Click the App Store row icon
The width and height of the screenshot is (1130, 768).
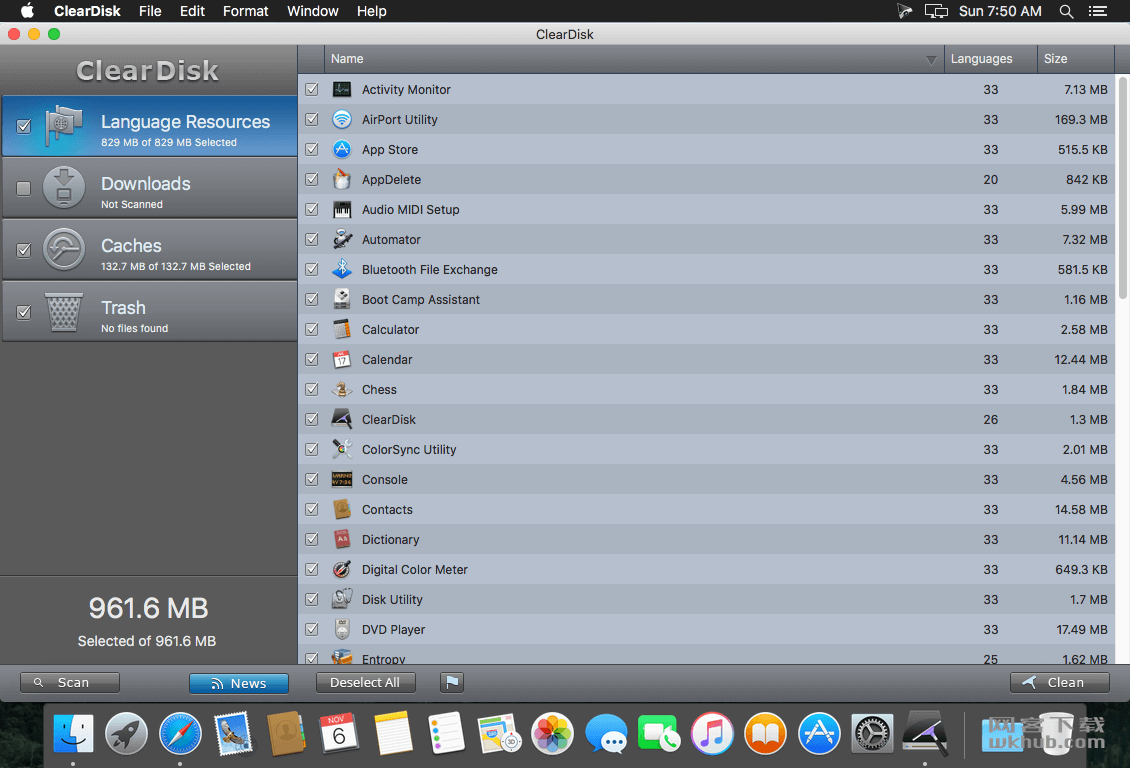[342, 149]
